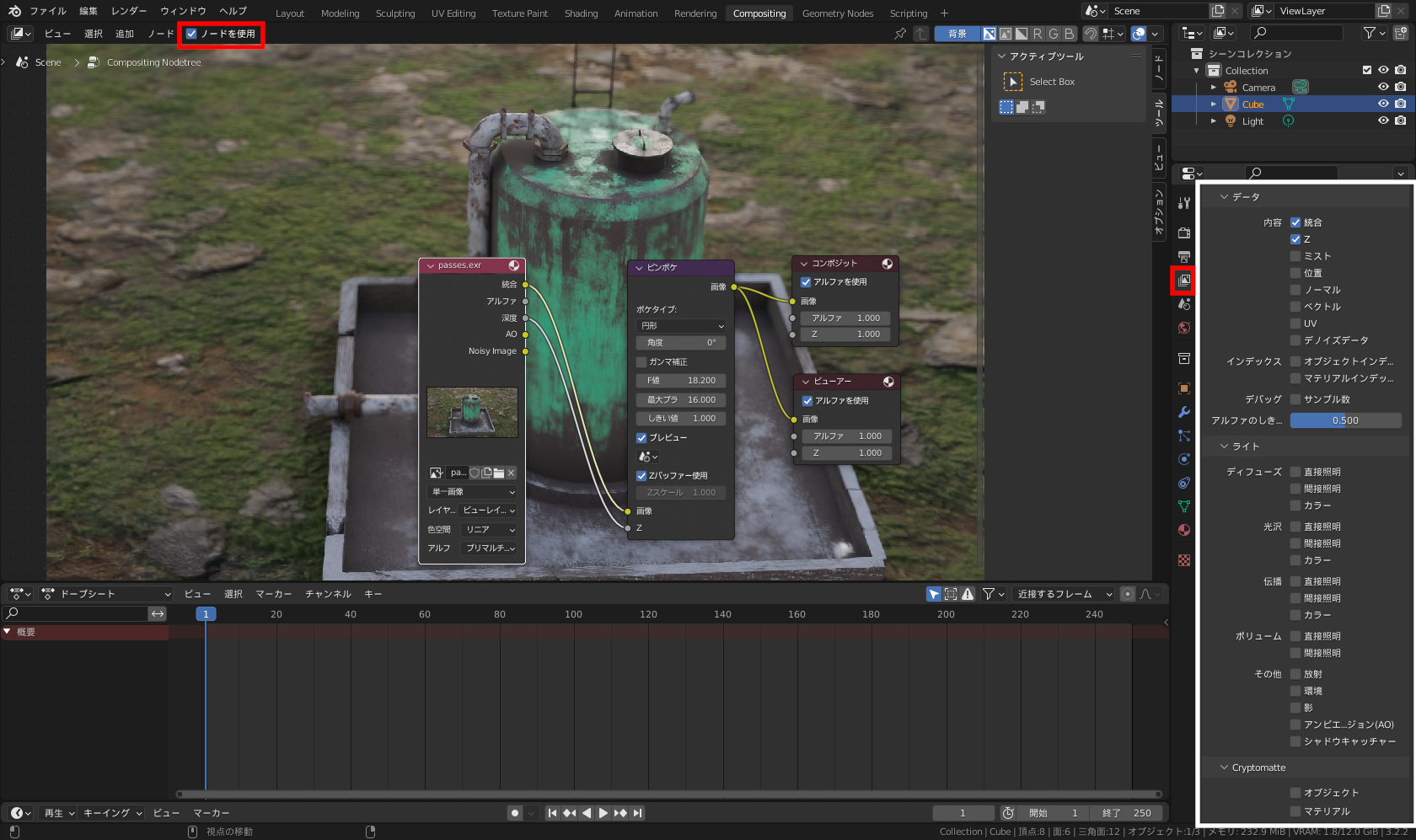The height and width of the screenshot is (840, 1416).
Task: Jump to the timeline end frame button
Action: [638, 813]
